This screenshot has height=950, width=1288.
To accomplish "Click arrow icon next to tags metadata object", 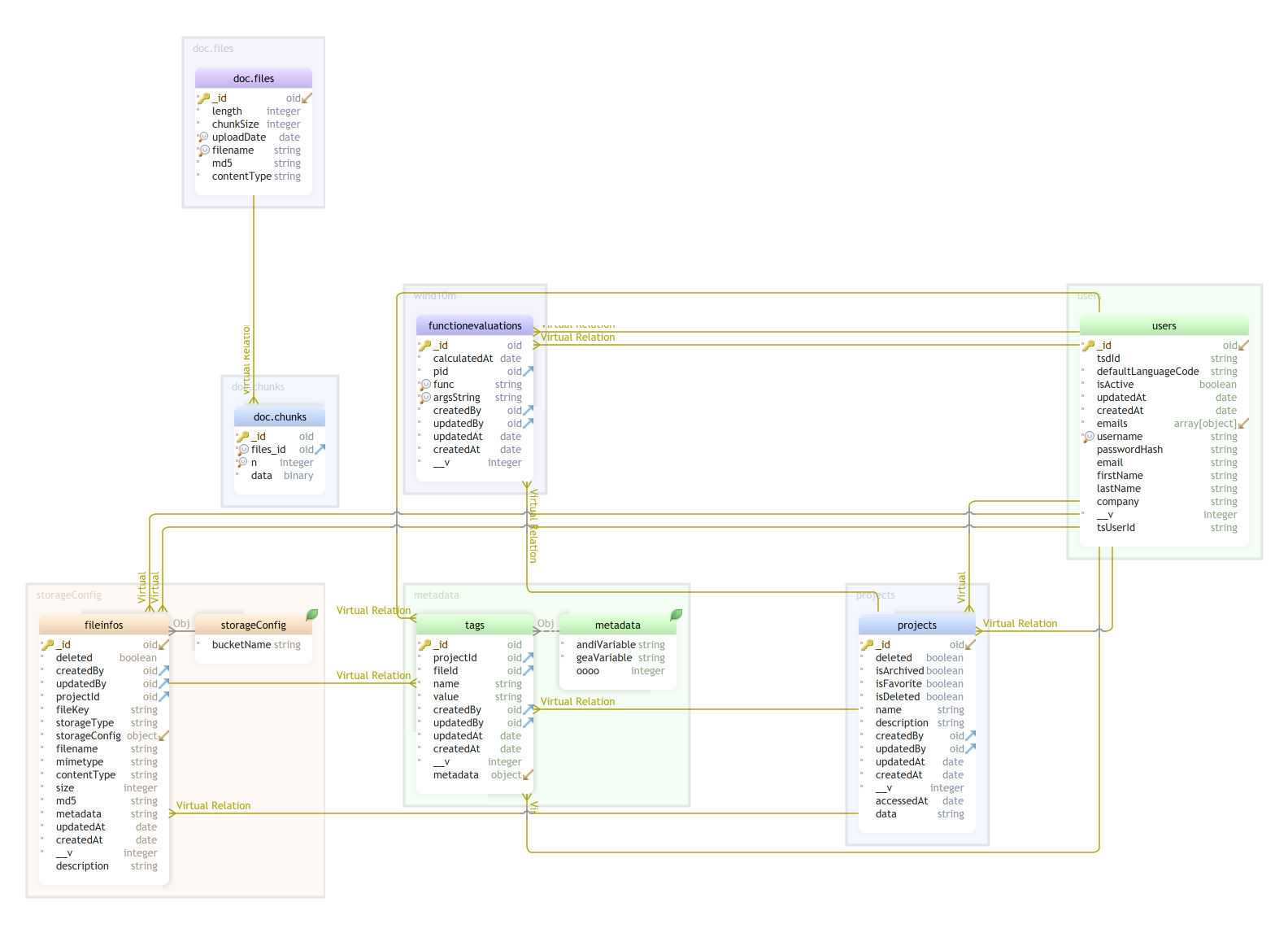I will (529, 775).
